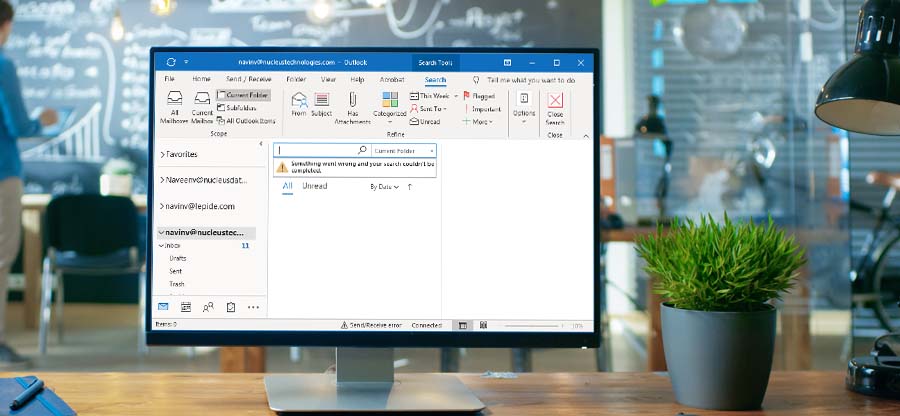
Task: Click the ribbon display options icon
Action: tap(507, 63)
